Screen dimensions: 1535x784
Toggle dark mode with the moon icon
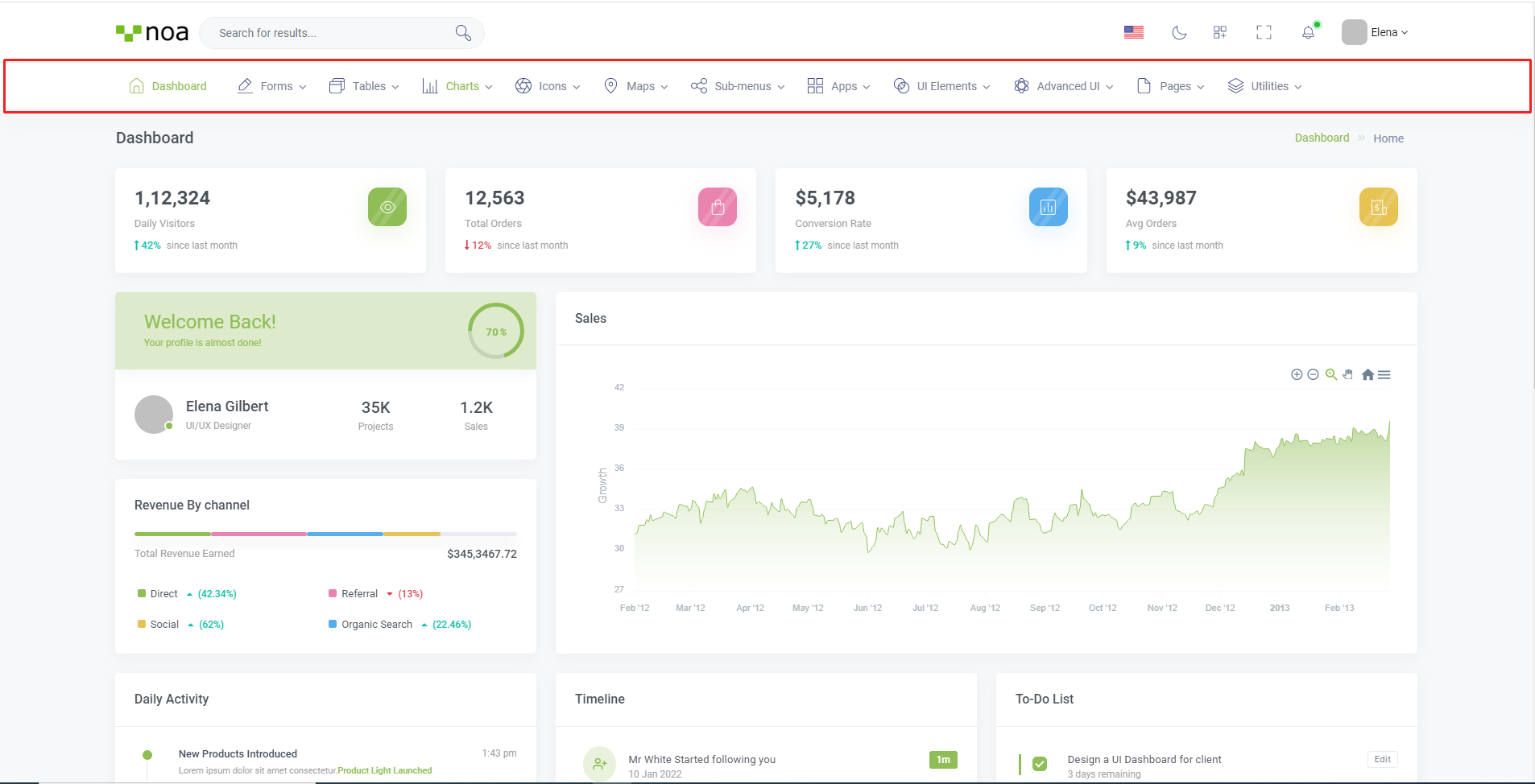pos(1179,32)
